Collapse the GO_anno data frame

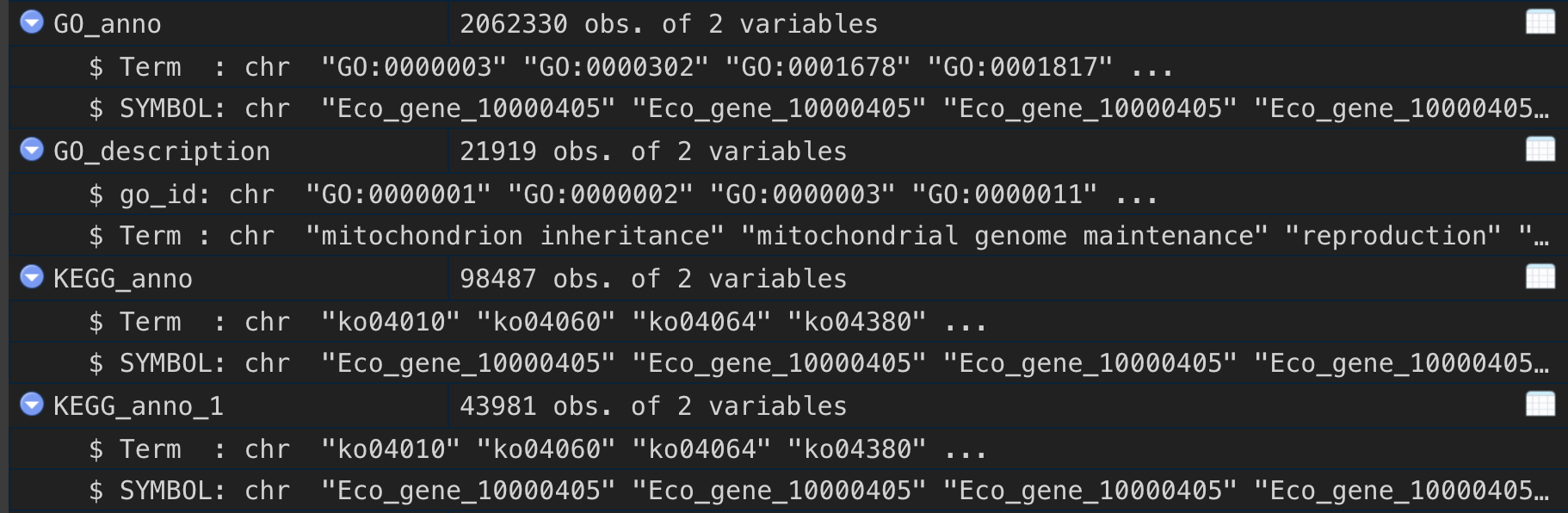[32, 22]
